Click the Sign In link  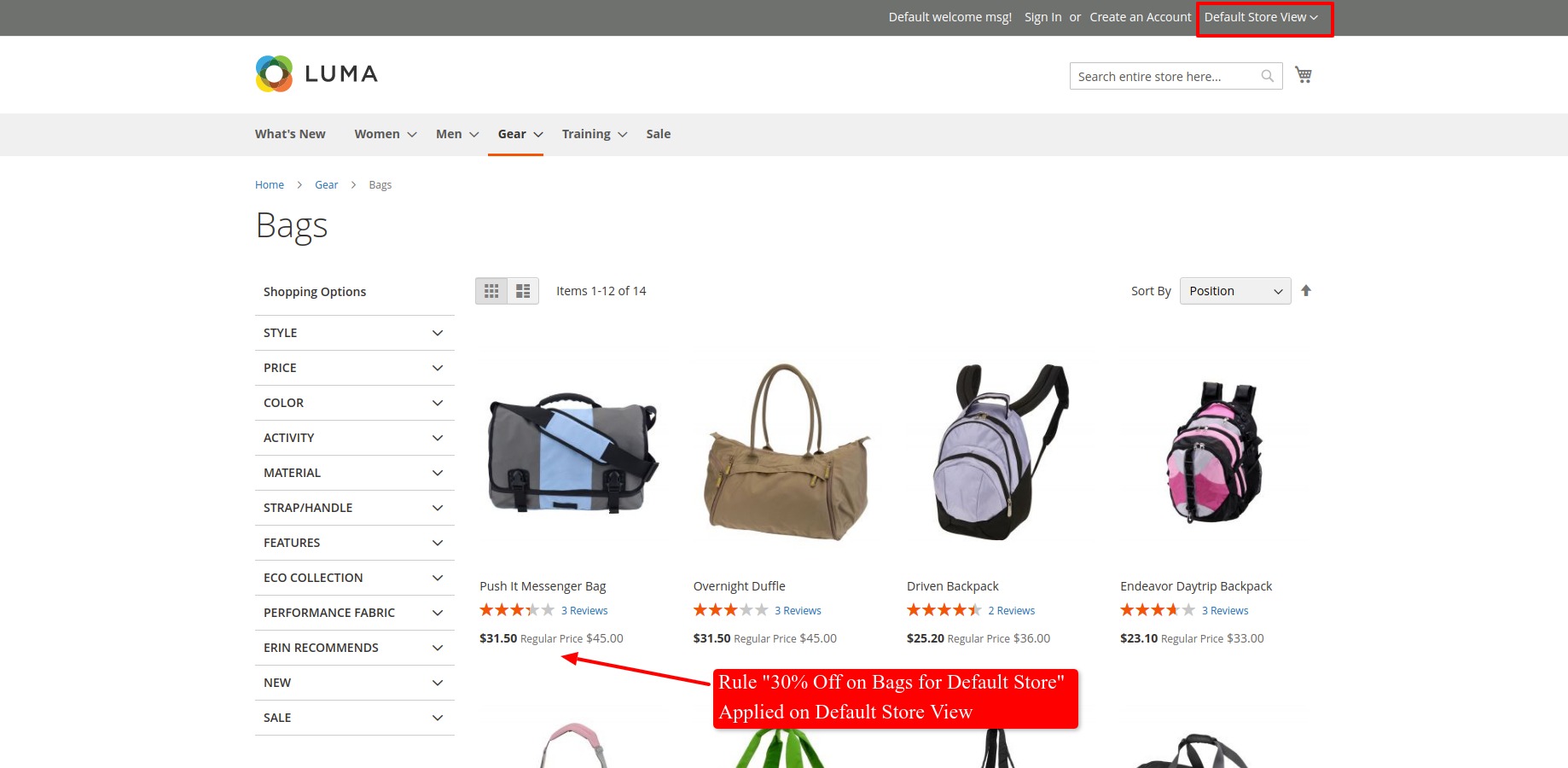(x=1042, y=17)
